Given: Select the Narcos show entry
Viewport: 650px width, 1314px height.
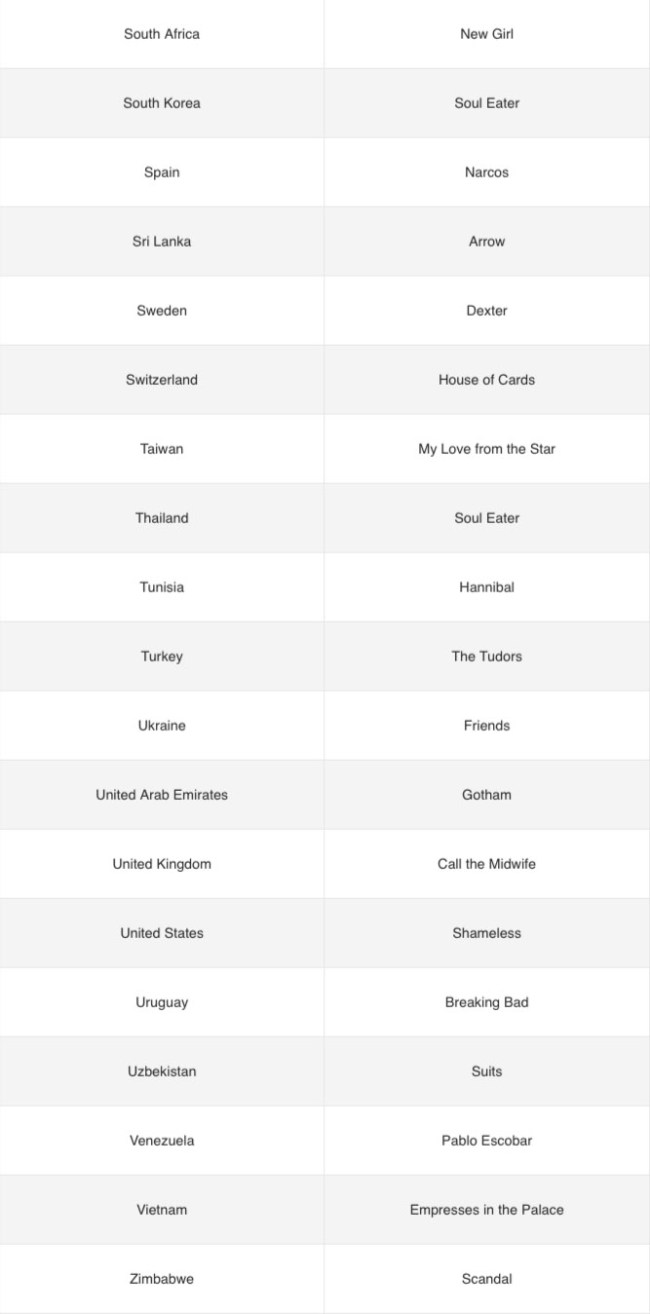Looking at the screenshot, I should tap(487, 172).
